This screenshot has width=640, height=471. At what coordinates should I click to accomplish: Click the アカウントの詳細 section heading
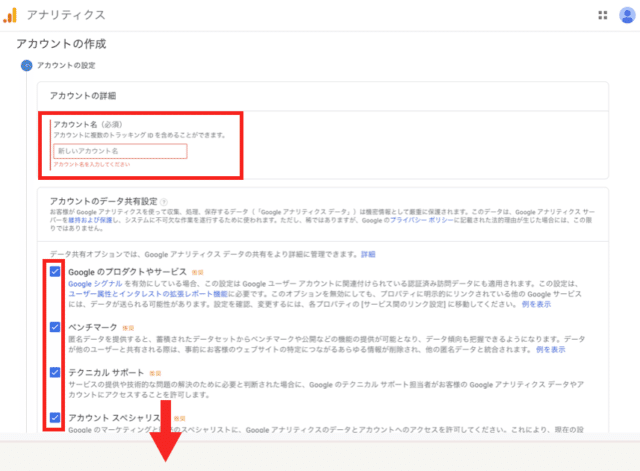tap(83, 96)
